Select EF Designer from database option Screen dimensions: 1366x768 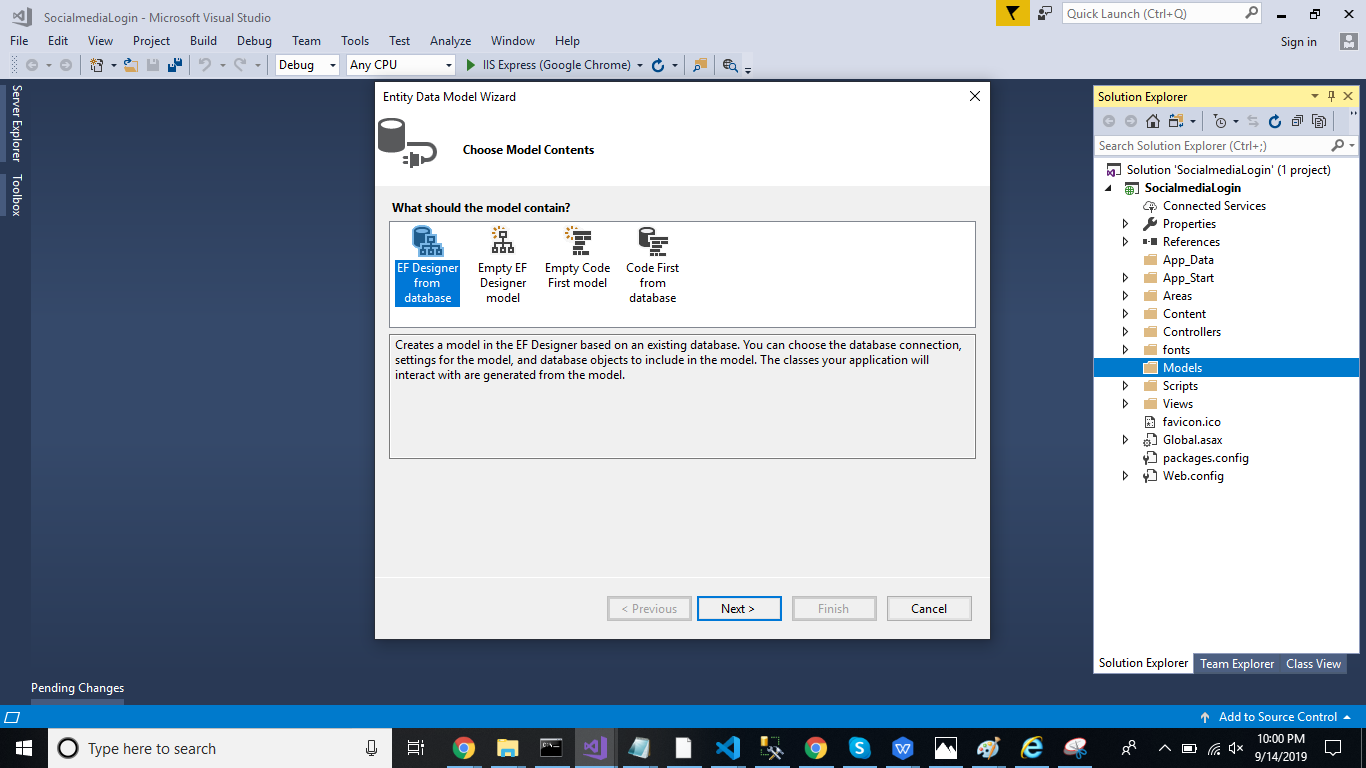click(x=427, y=265)
